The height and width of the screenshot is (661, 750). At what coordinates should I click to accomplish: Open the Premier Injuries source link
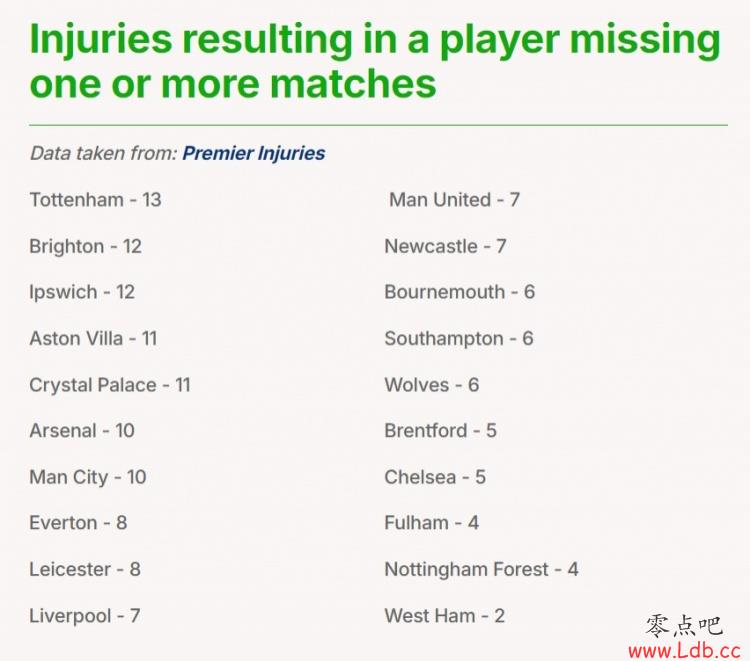[254, 154]
